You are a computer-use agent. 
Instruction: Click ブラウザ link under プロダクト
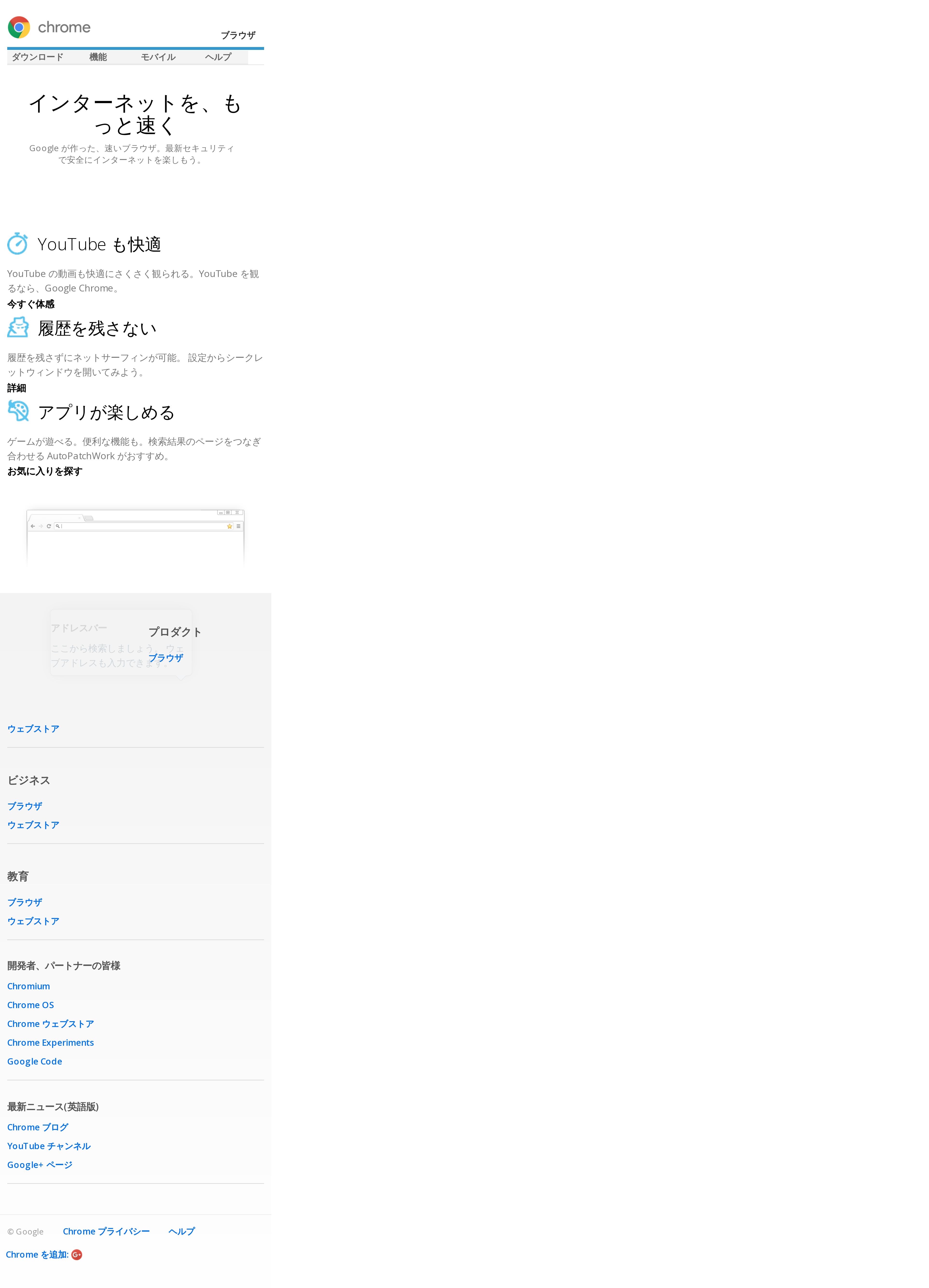166,658
